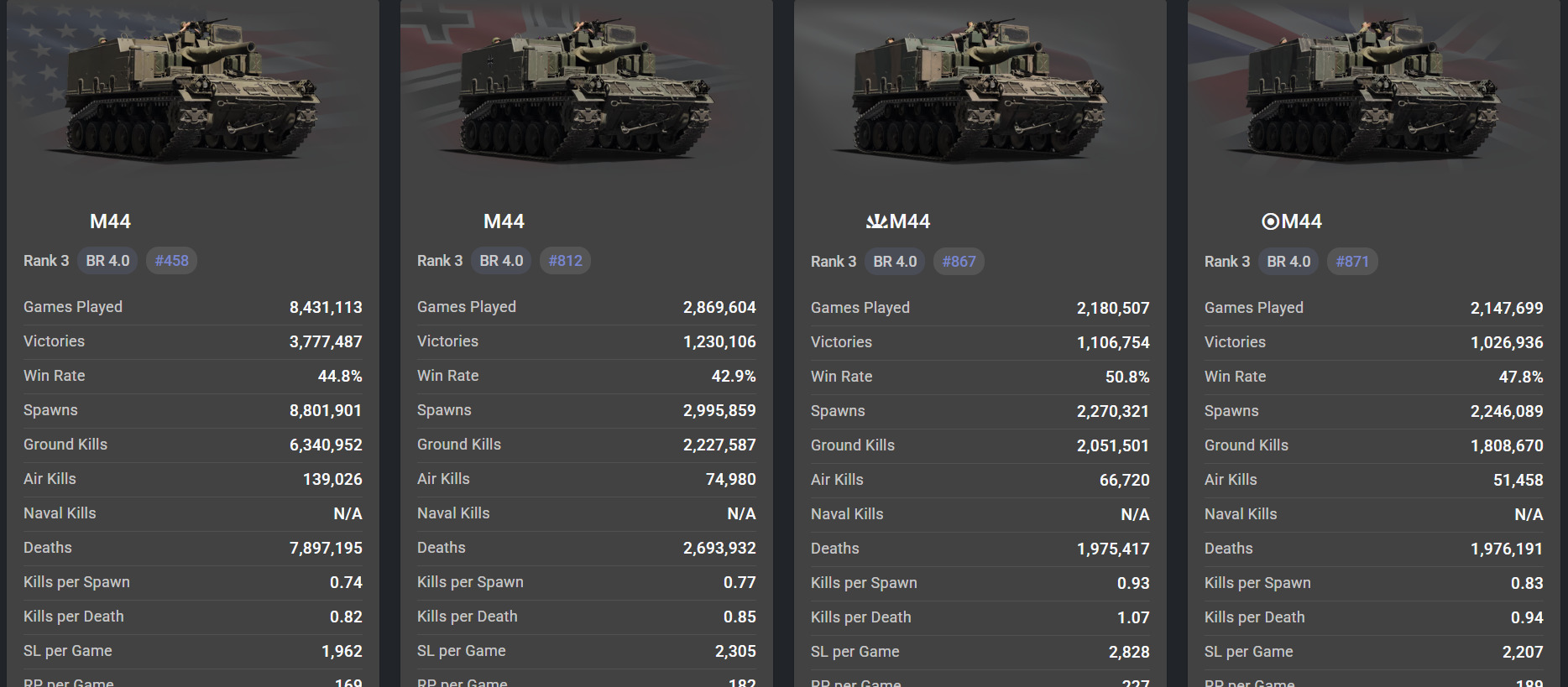1568x687 pixels.
Task: Select BR 4.0 badge beside #812
Action: pyautogui.click(x=501, y=261)
